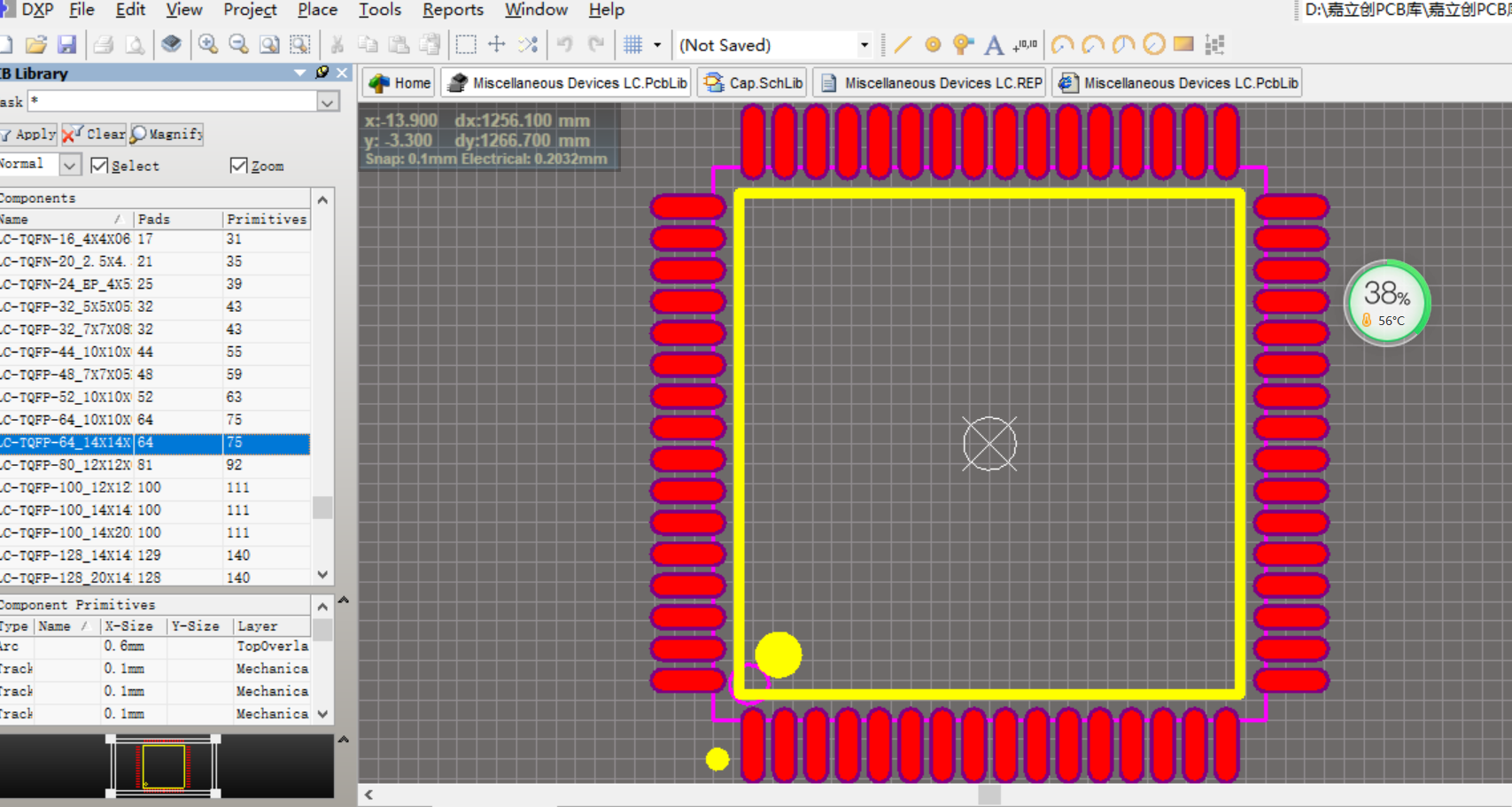Click the Print toolbar icon

pyautogui.click(x=104, y=44)
